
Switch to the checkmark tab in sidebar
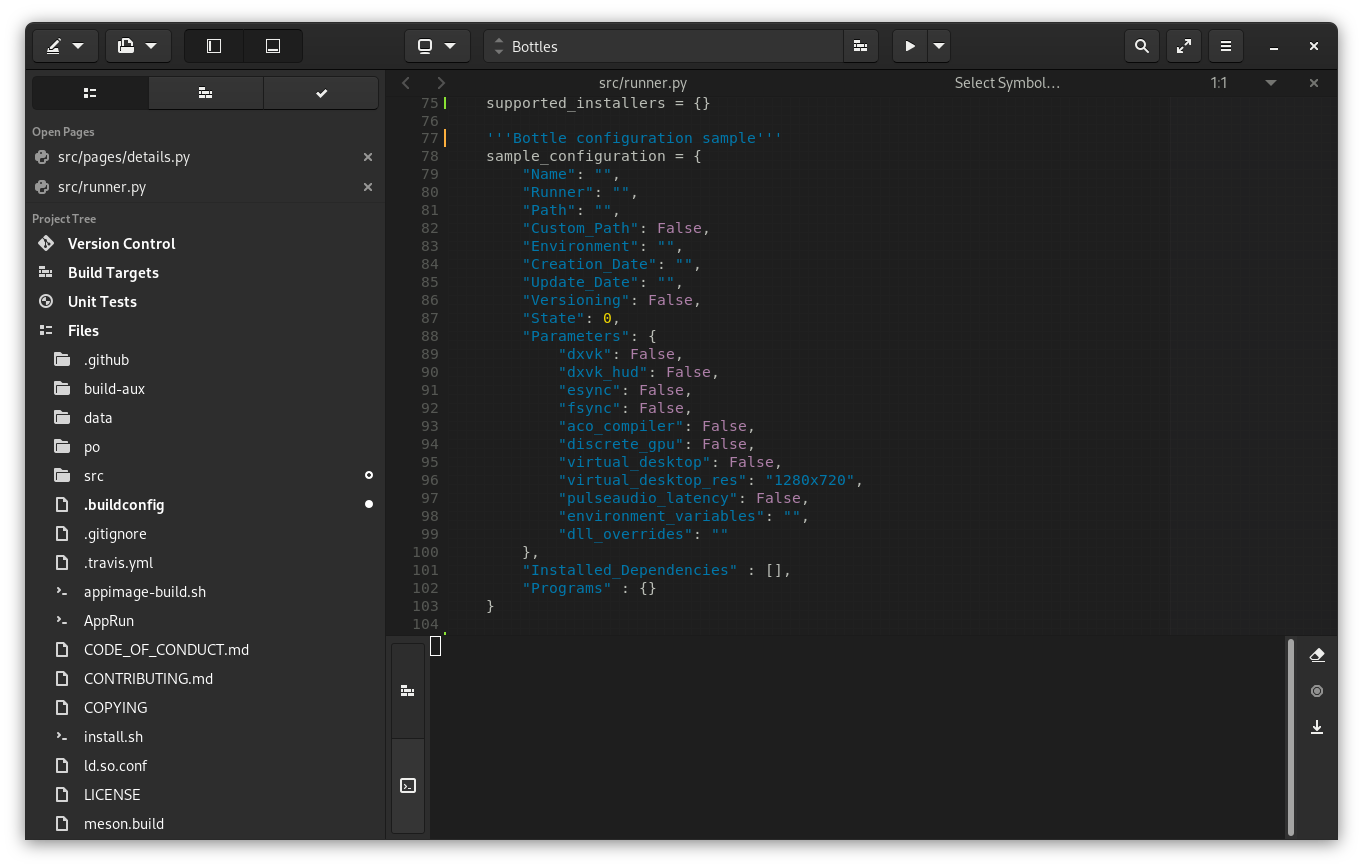[x=321, y=93]
